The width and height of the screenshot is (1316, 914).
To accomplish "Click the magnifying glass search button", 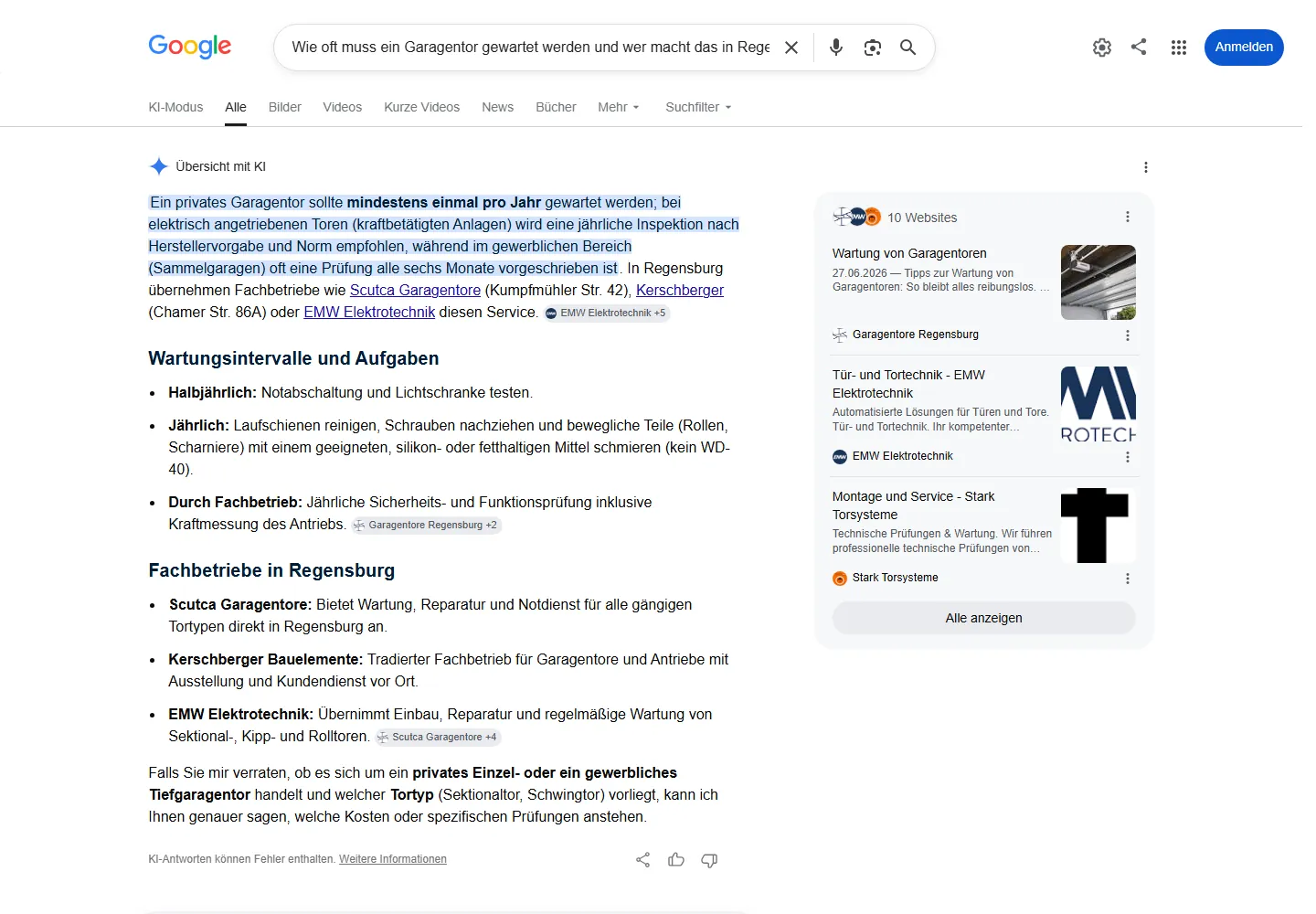I will pos(907,48).
